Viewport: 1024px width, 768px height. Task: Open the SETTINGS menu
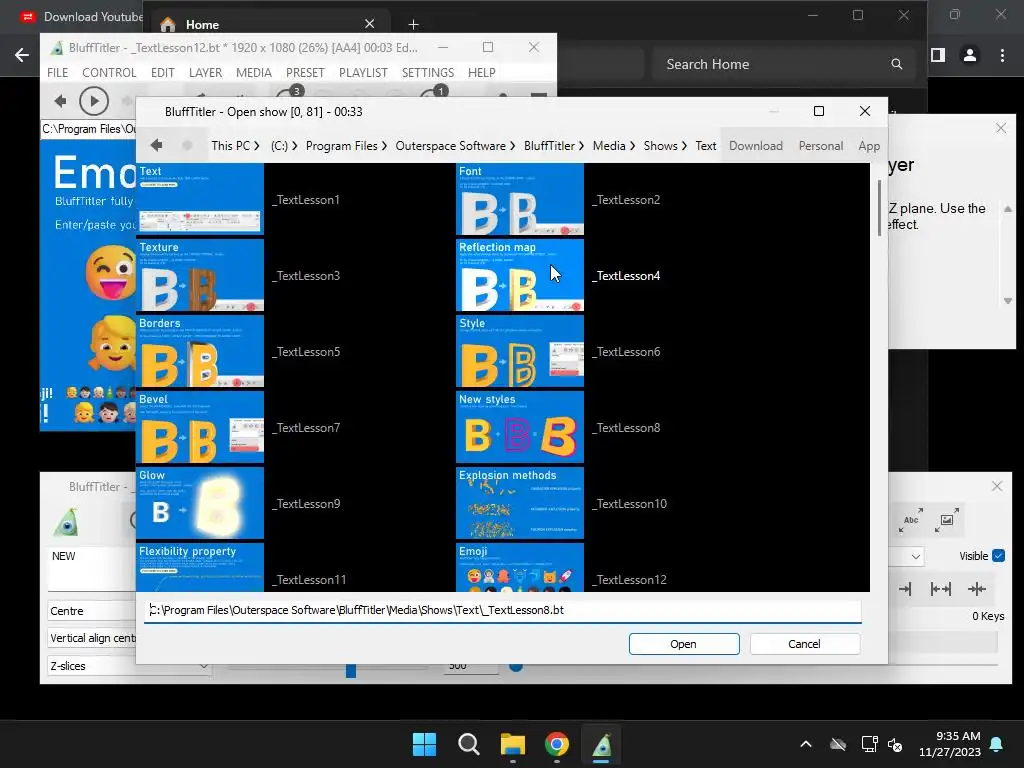(x=428, y=72)
